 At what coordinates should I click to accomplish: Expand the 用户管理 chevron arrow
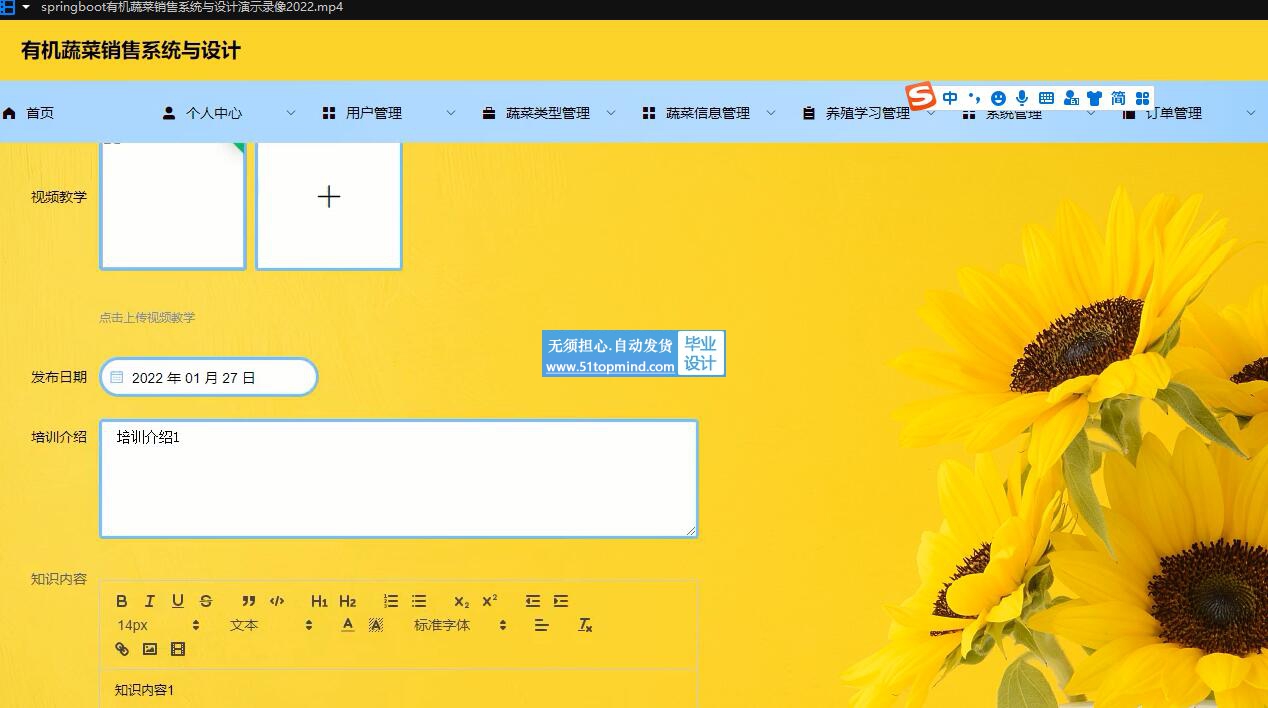pos(451,113)
